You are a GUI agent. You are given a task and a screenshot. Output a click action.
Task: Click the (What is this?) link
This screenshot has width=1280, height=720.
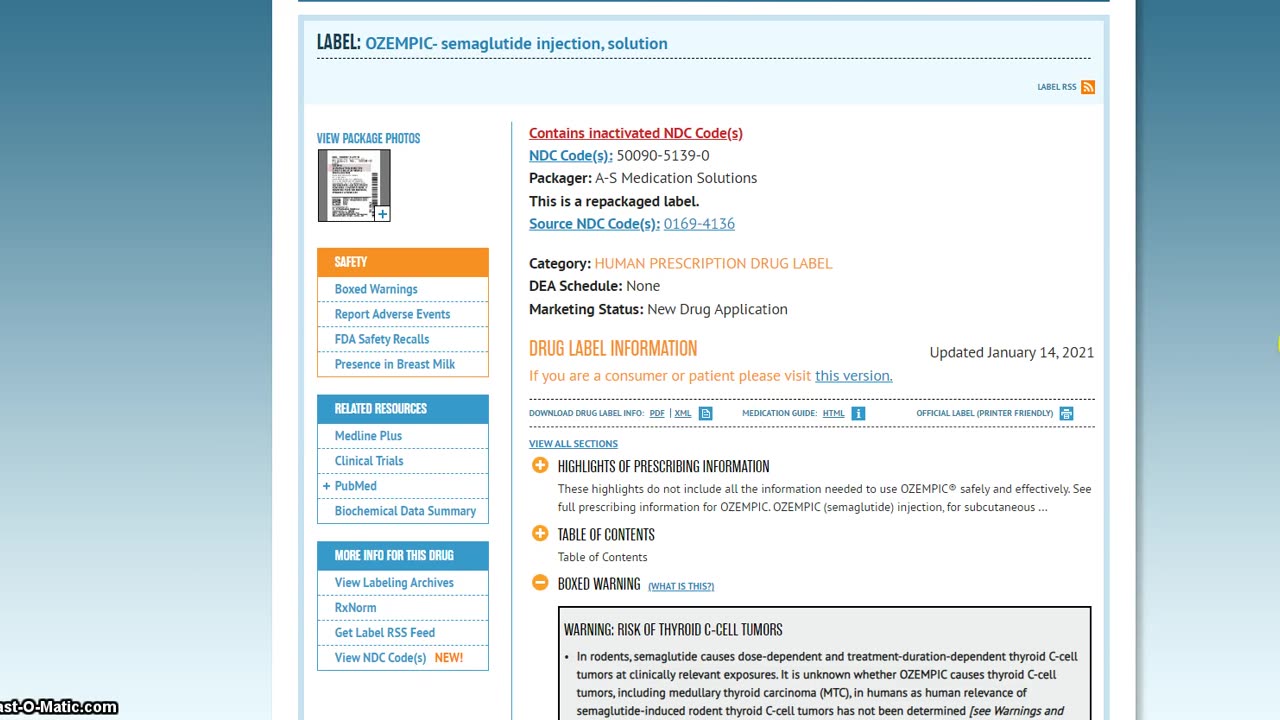[x=681, y=586]
